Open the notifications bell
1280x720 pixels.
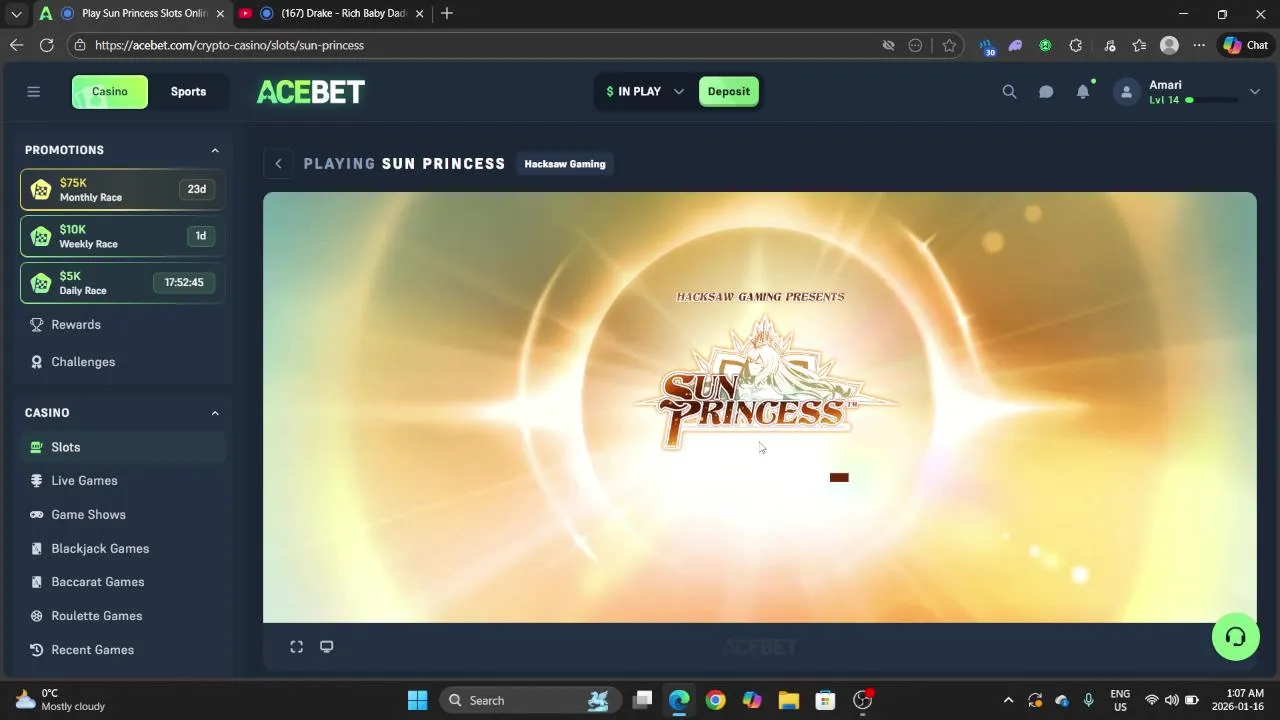[x=1083, y=91]
